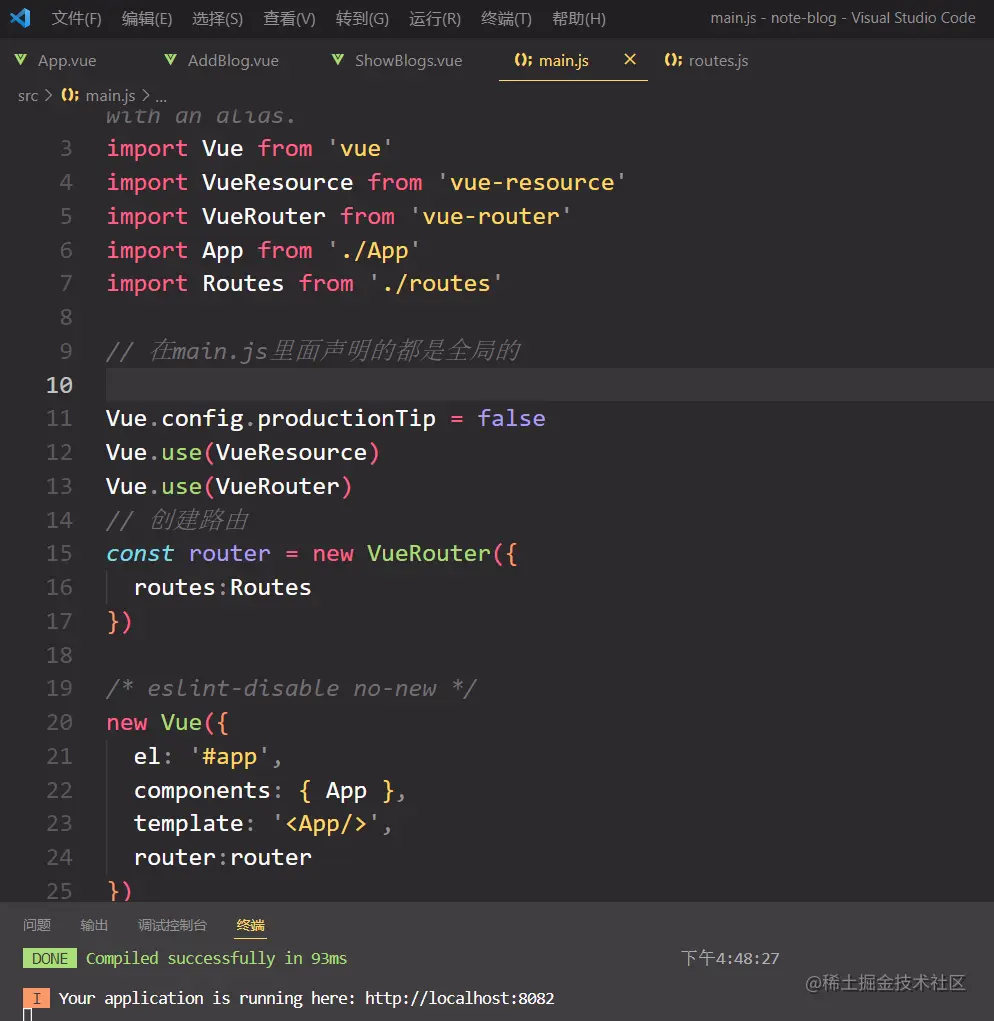Click 'vue-resource' string on line 4
Viewport: 994px width, 1021px height.
pos(532,182)
